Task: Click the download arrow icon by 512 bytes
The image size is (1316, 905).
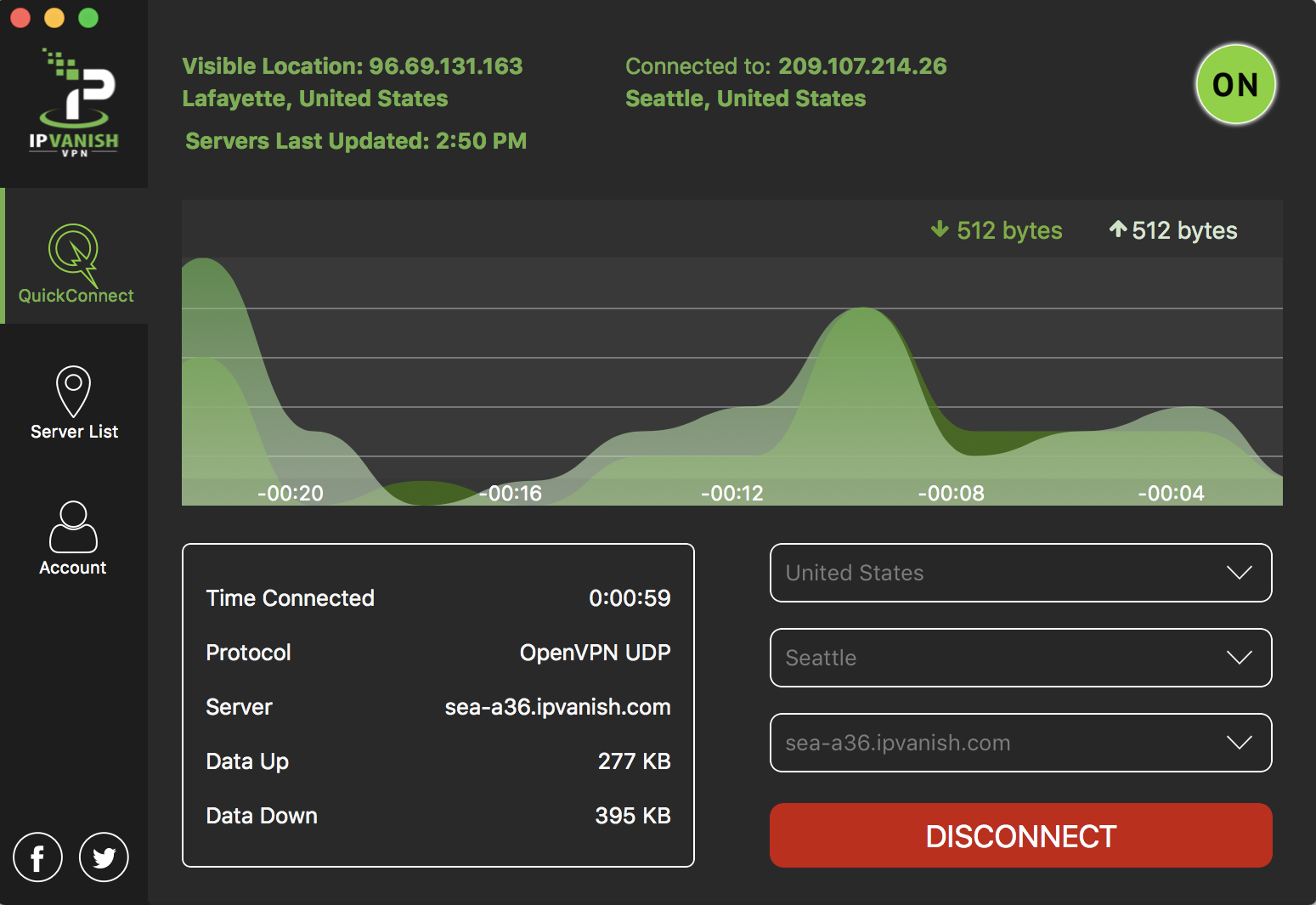Action: click(x=939, y=229)
